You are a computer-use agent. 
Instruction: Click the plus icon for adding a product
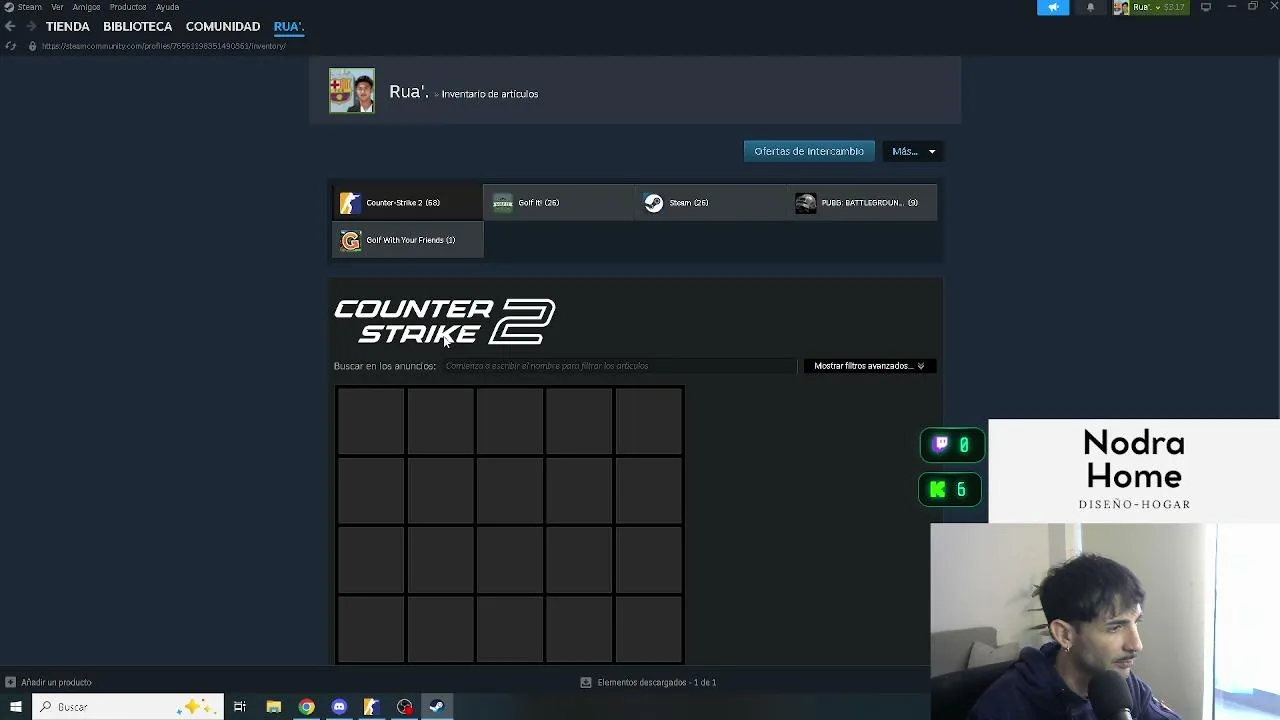click(10, 682)
